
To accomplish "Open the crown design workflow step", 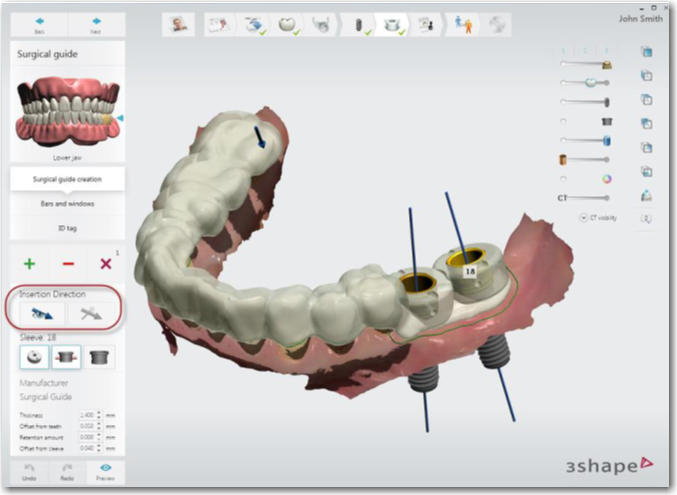I will [x=287, y=25].
